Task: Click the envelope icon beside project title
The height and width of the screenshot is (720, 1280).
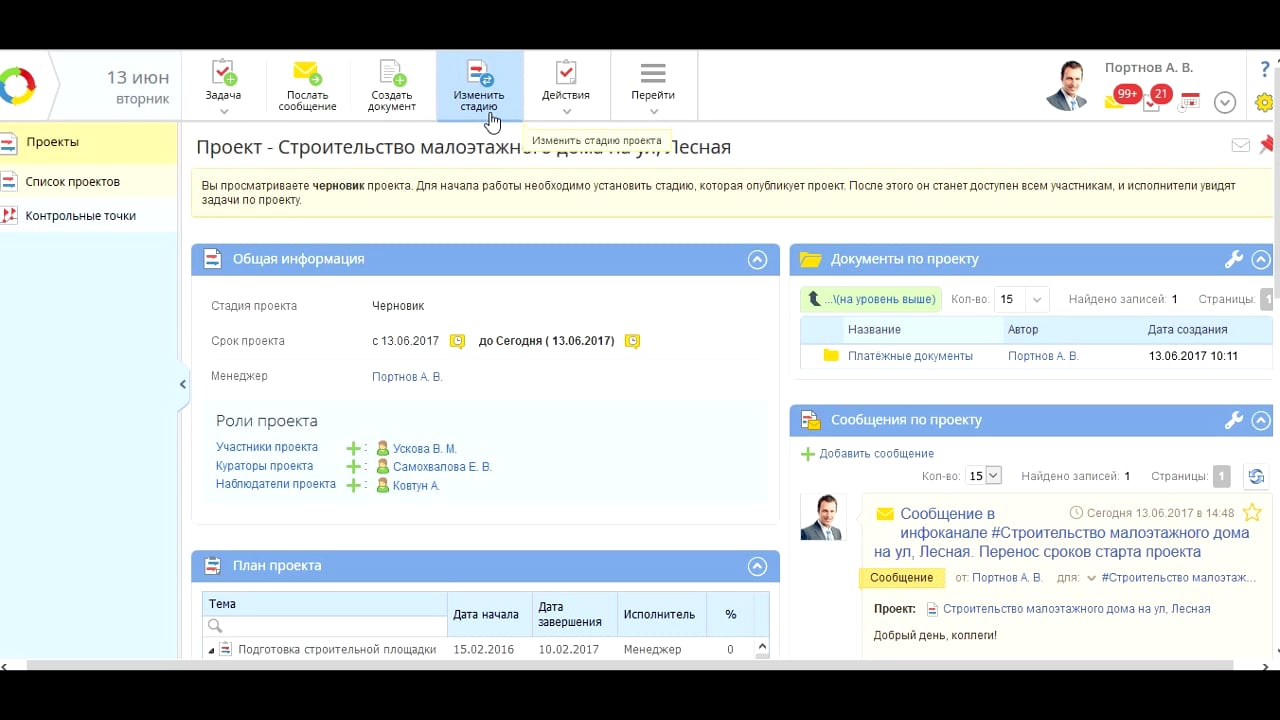Action: 1240,146
